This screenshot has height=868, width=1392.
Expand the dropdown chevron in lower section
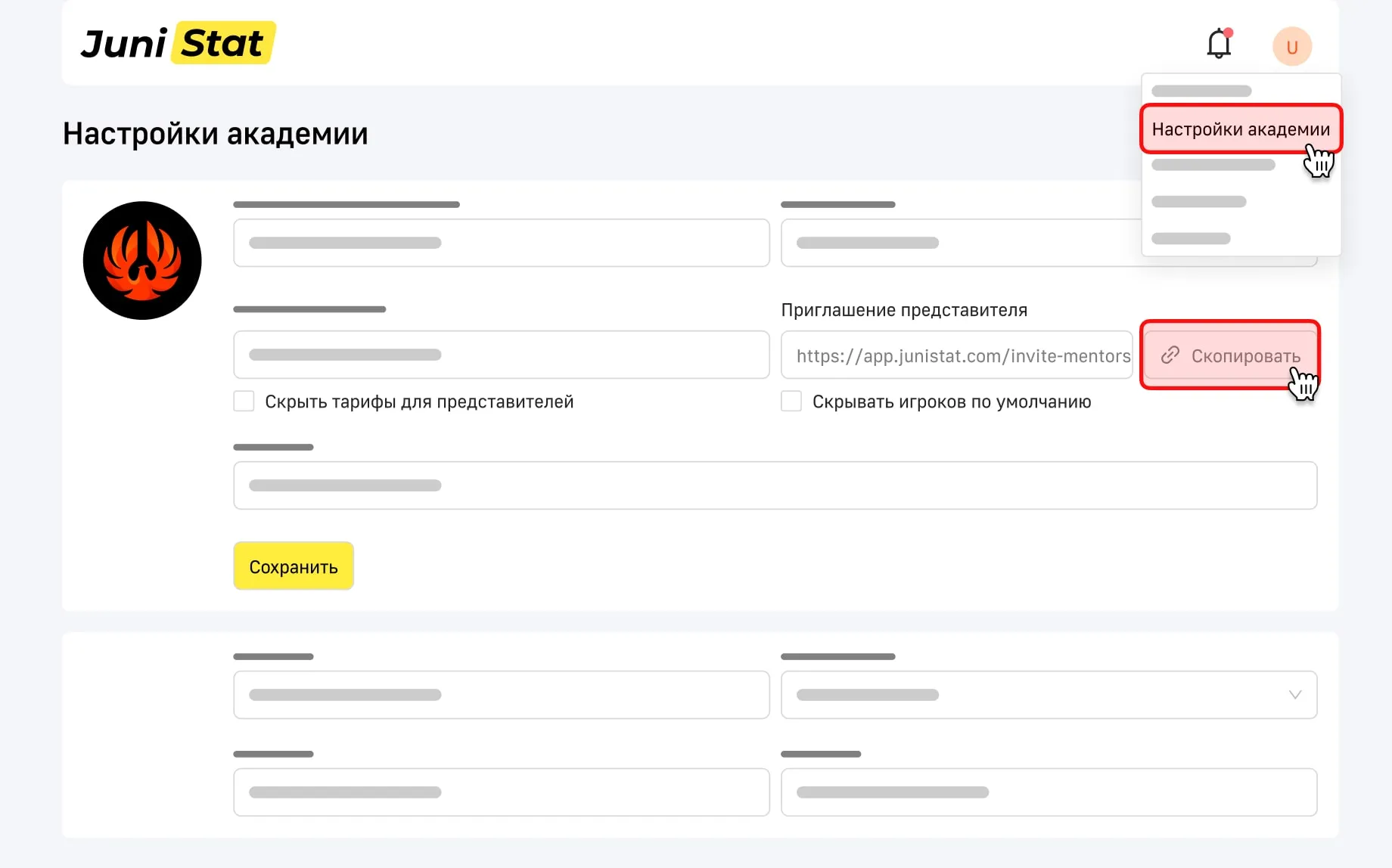coord(1294,695)
